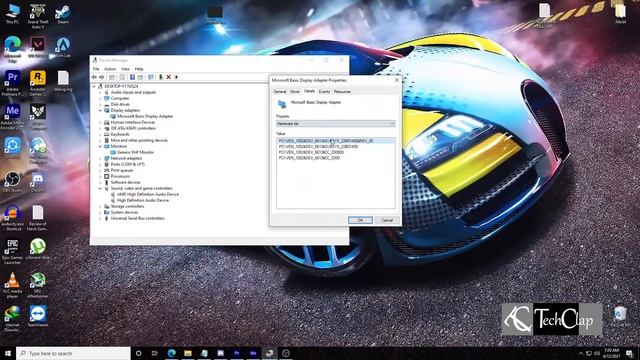
Task: Open Adobe Premiere Pro desktop shortcut
Action: (12, 83)
